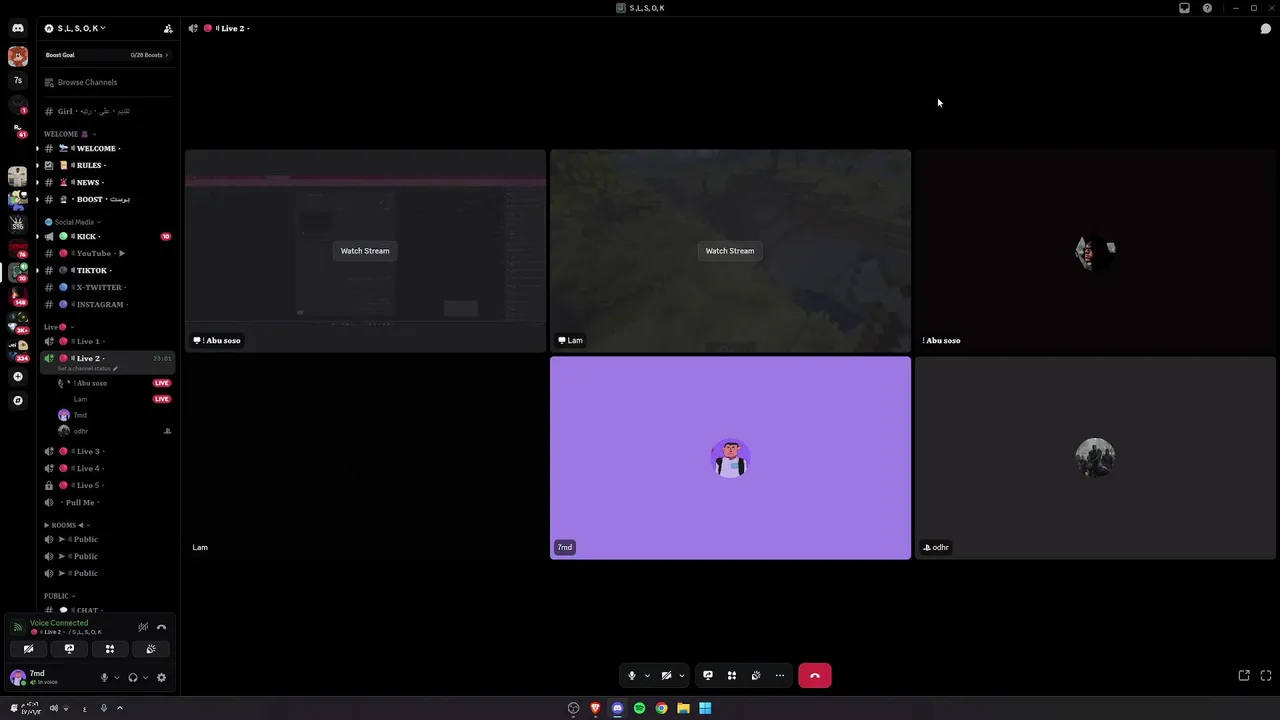Click Boost Goal progress banner
The height and width of the screenshot is (720, 1280).
(x=108, y=55)
